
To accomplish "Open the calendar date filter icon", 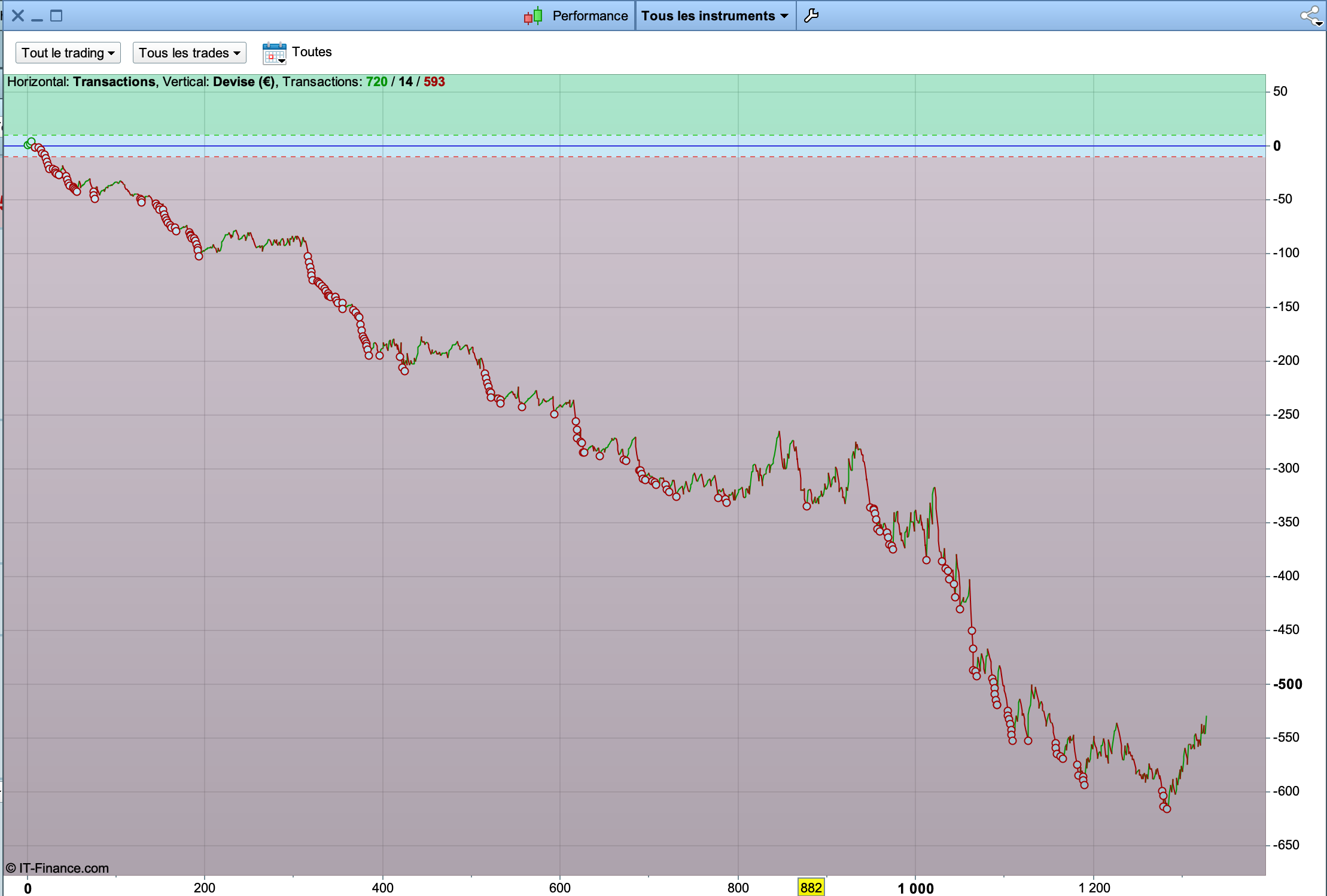I will 274,53.
